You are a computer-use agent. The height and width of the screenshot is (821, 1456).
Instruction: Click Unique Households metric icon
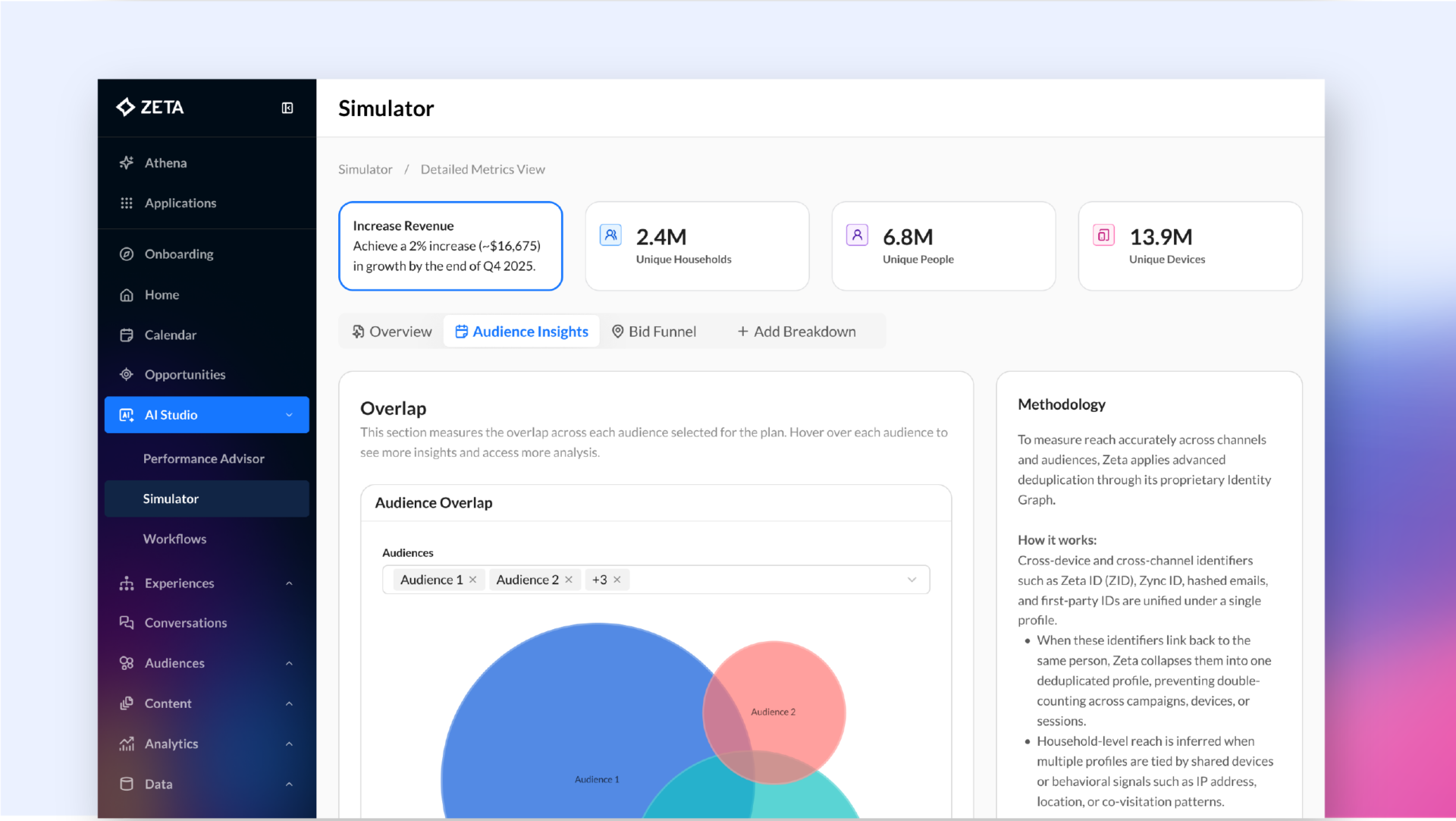pos(610,235)
